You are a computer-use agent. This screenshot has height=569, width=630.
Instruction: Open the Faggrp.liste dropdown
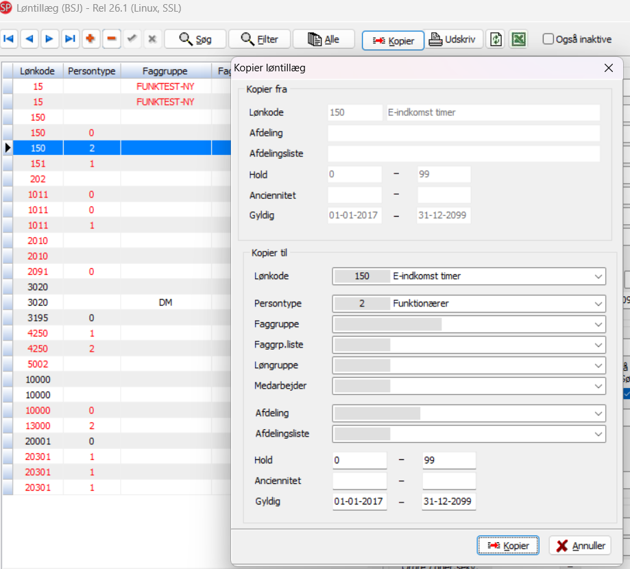click(x=598, y=345)
